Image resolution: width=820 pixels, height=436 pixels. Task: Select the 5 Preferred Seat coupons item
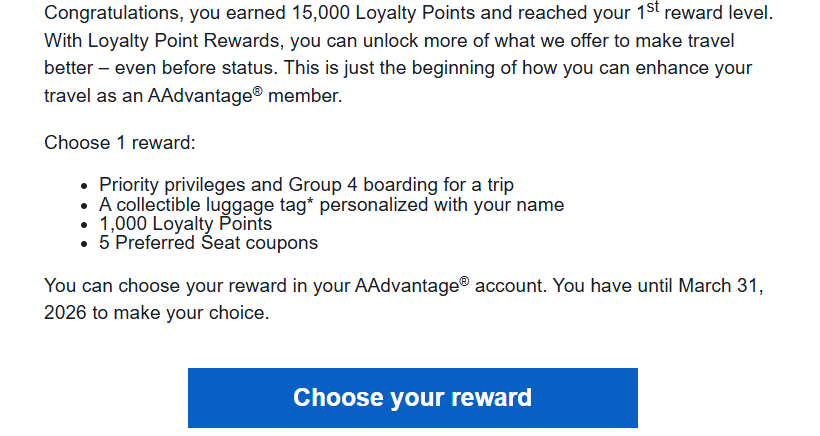(x=208, y=243)
